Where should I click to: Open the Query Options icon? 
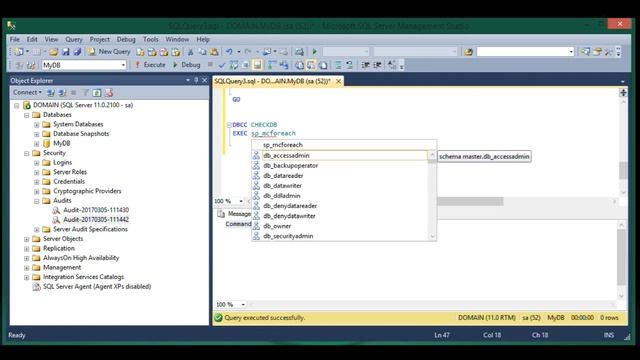pos(245,65)
